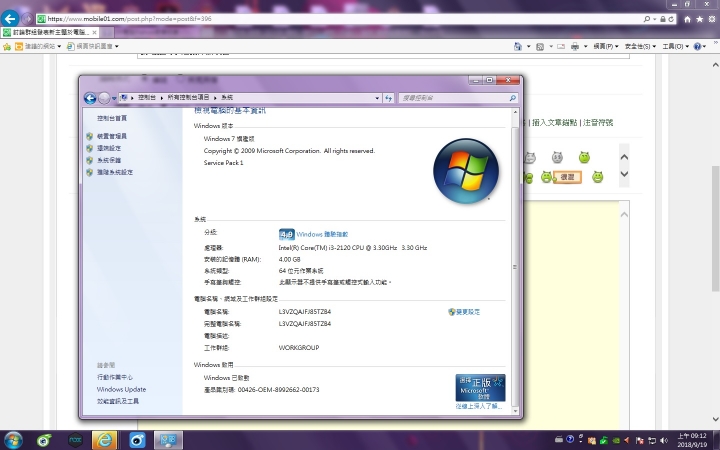720x450 pixels.
Task: Open 系統保護 system protection link
Action: click(109, 160)
